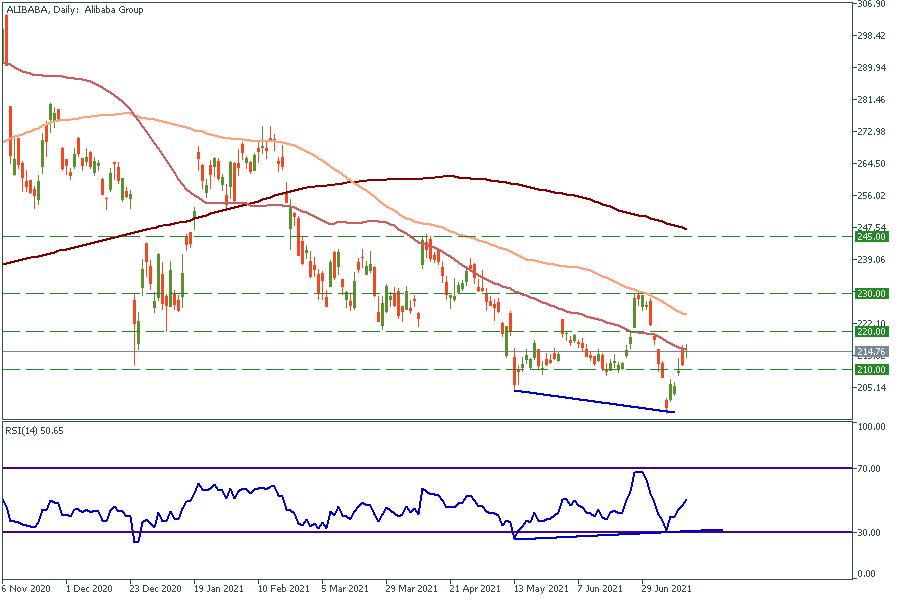
Task: Select the 245.00 price level label
Action: [x=872, y=237]
